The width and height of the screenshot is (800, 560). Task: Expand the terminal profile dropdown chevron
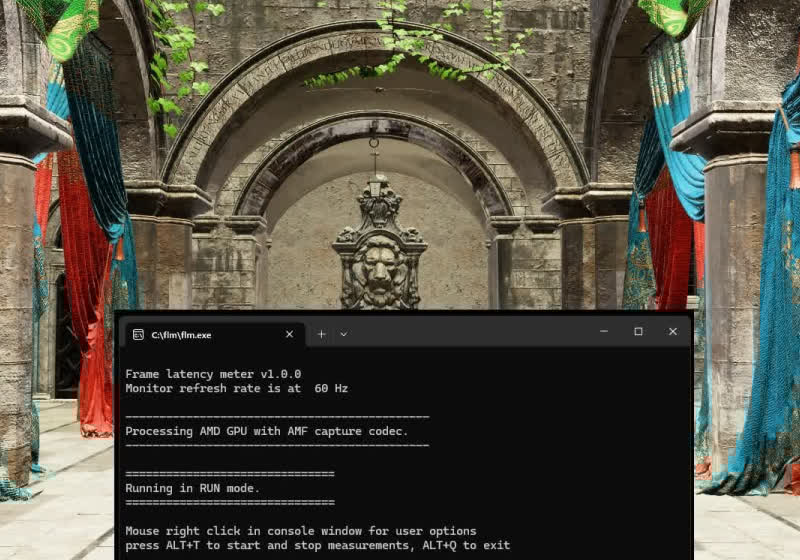click(344, 334)
